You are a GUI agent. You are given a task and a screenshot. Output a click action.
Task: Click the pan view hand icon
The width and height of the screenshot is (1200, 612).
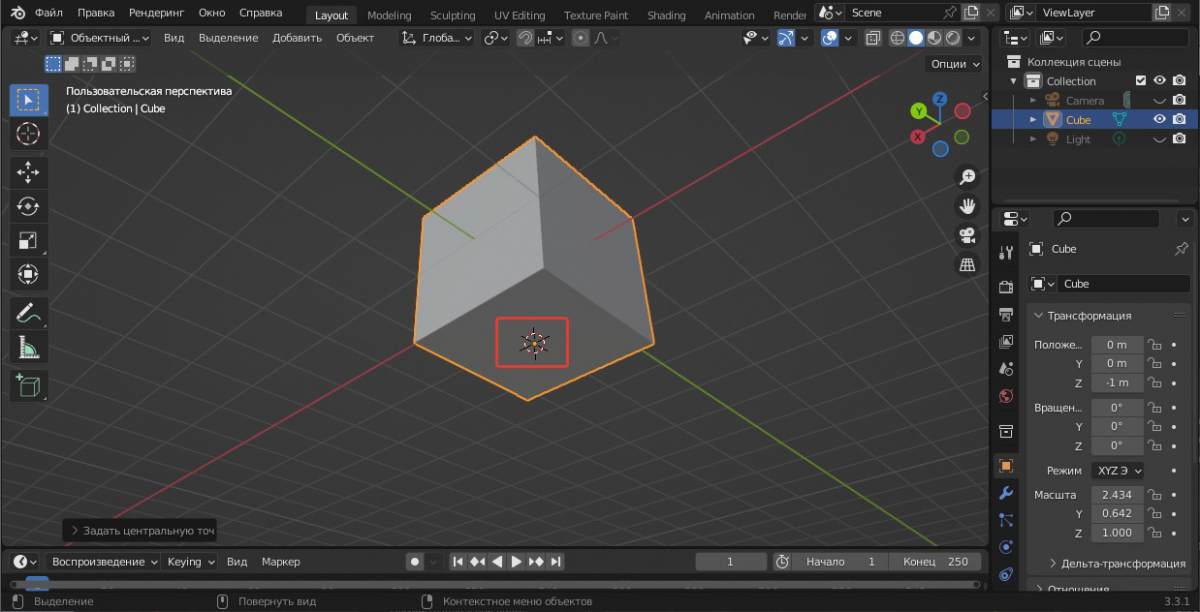tap(967, 206)
